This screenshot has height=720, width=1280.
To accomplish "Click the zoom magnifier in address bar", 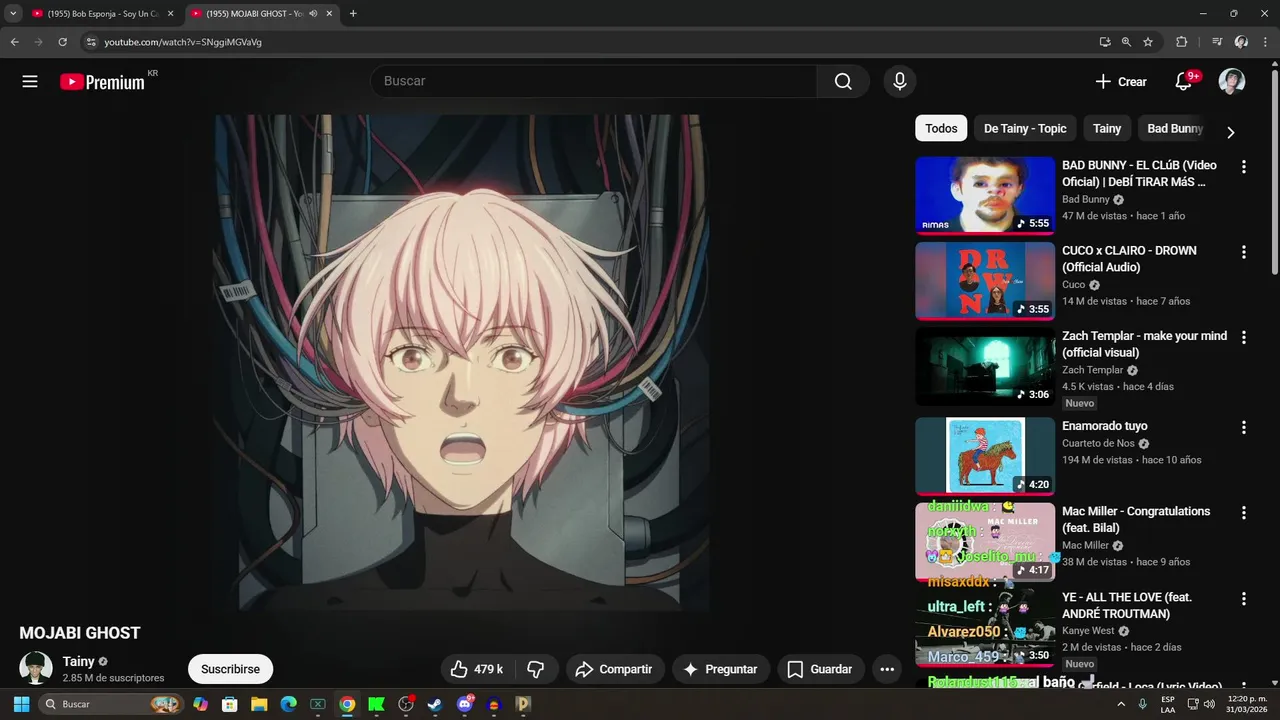I will (x=1126, y=42).
